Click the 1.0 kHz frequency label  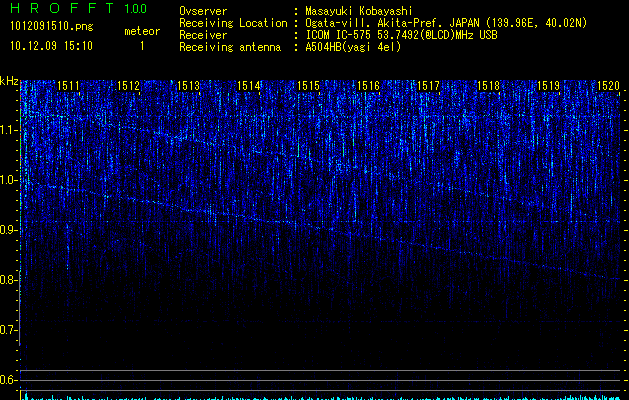click(x=8, y=180)
